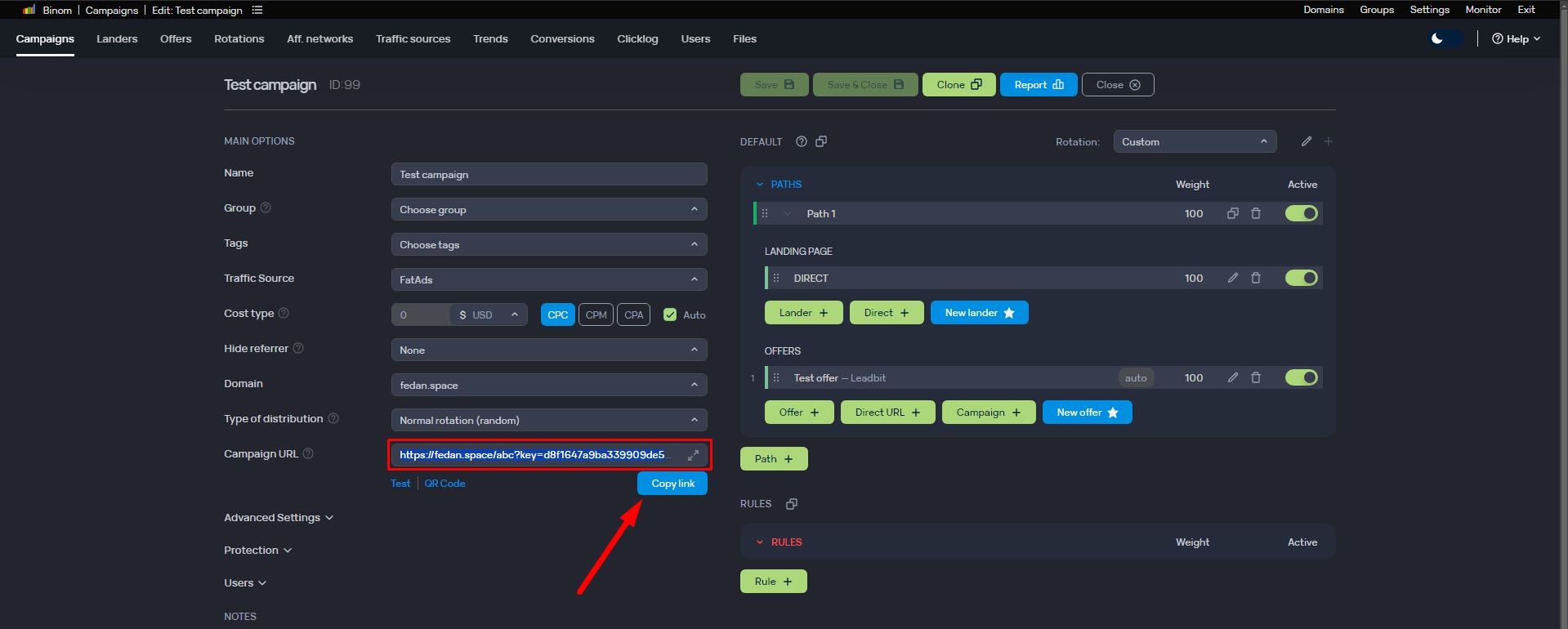Click the Binom logo icon
This screenshot has width=1568, height=629.
29,10
